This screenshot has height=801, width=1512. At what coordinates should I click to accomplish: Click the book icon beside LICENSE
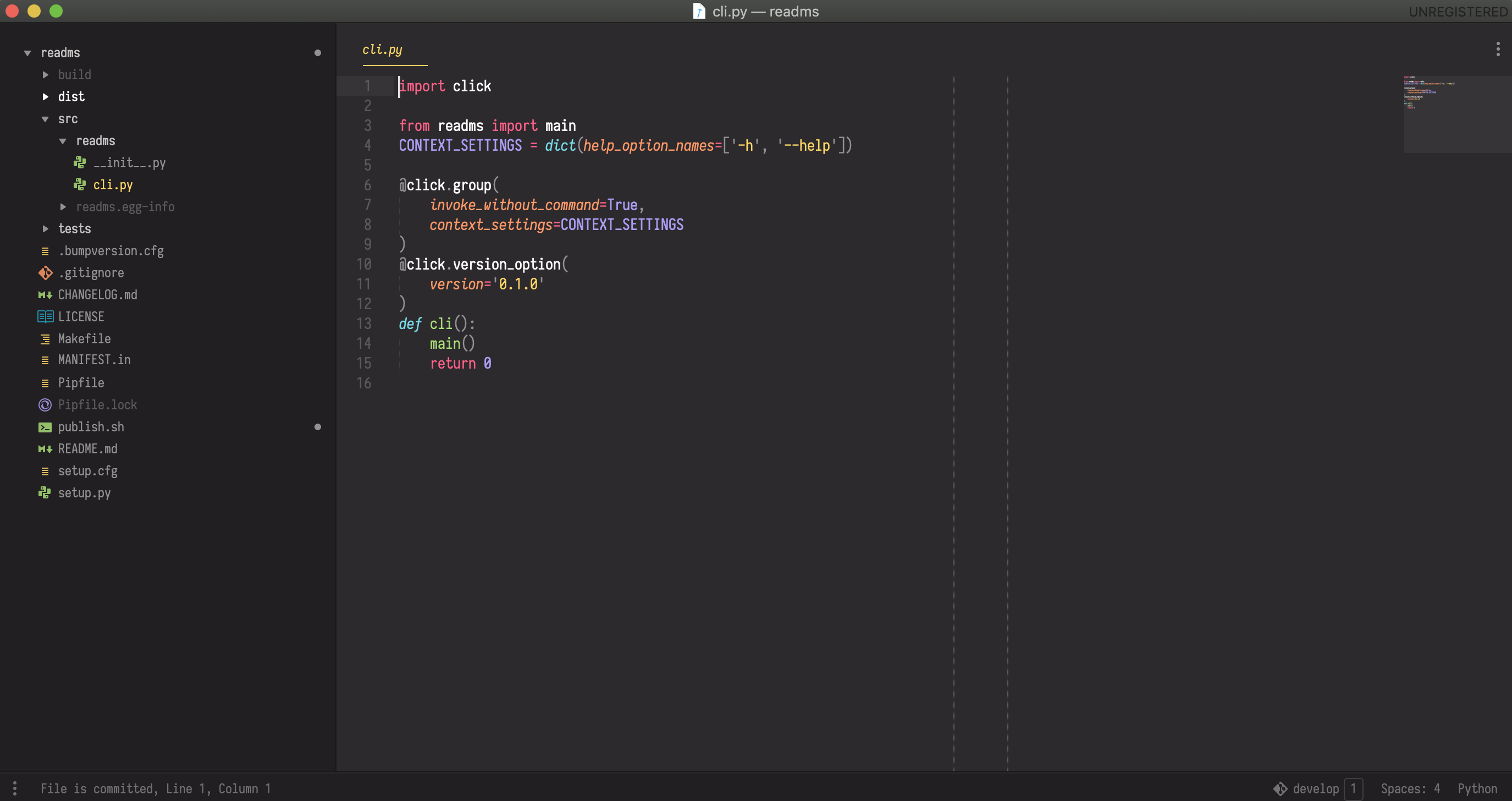pos(45,317)
